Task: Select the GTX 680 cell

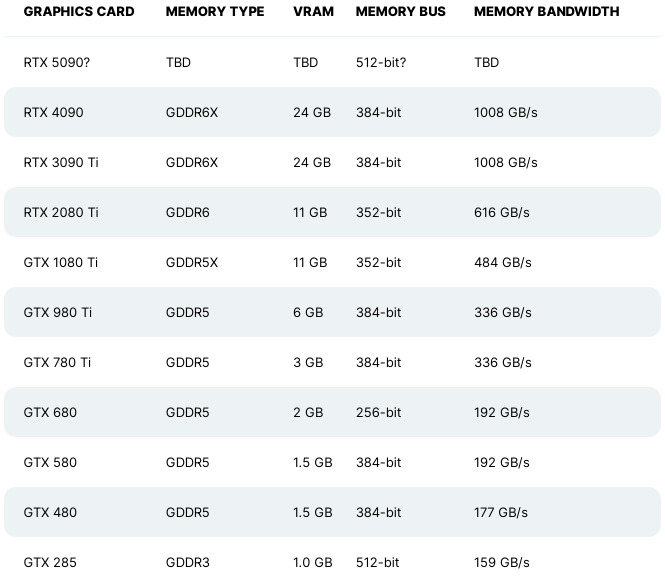Action: (50, 413)
